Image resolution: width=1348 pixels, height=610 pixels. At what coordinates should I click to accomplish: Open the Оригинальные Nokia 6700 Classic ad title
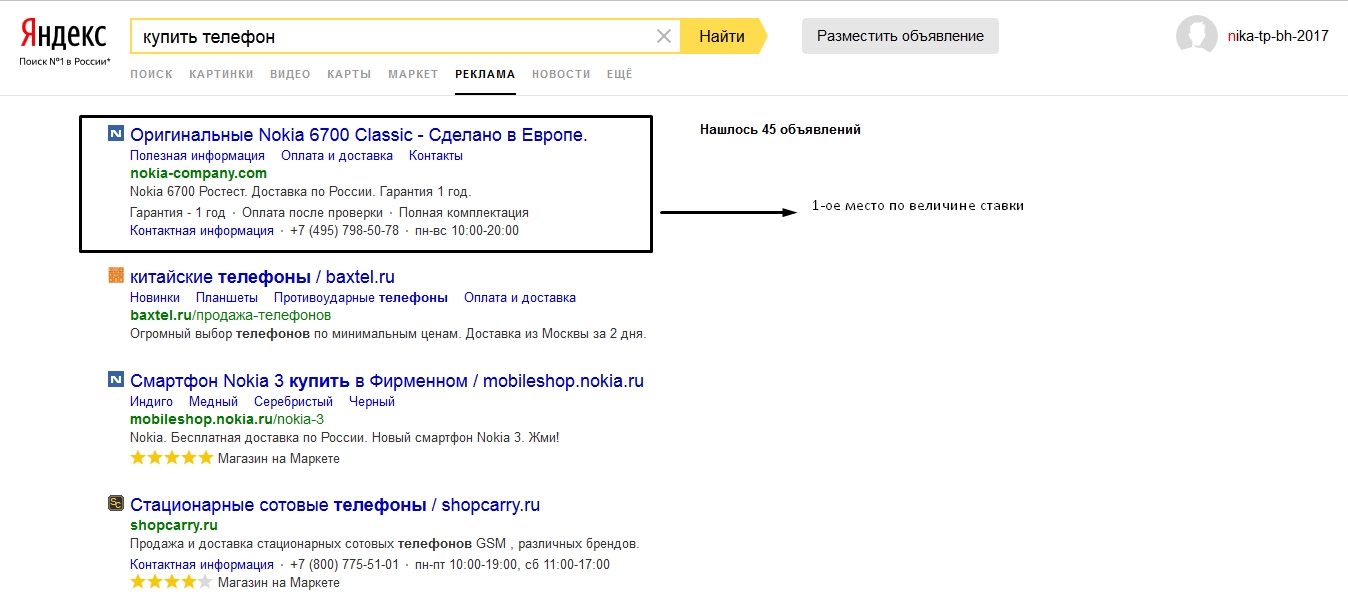pos(359,135)
